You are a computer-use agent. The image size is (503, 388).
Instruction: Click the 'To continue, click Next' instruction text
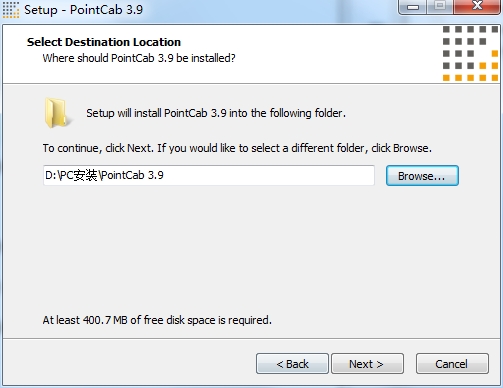tap(237, 148)
